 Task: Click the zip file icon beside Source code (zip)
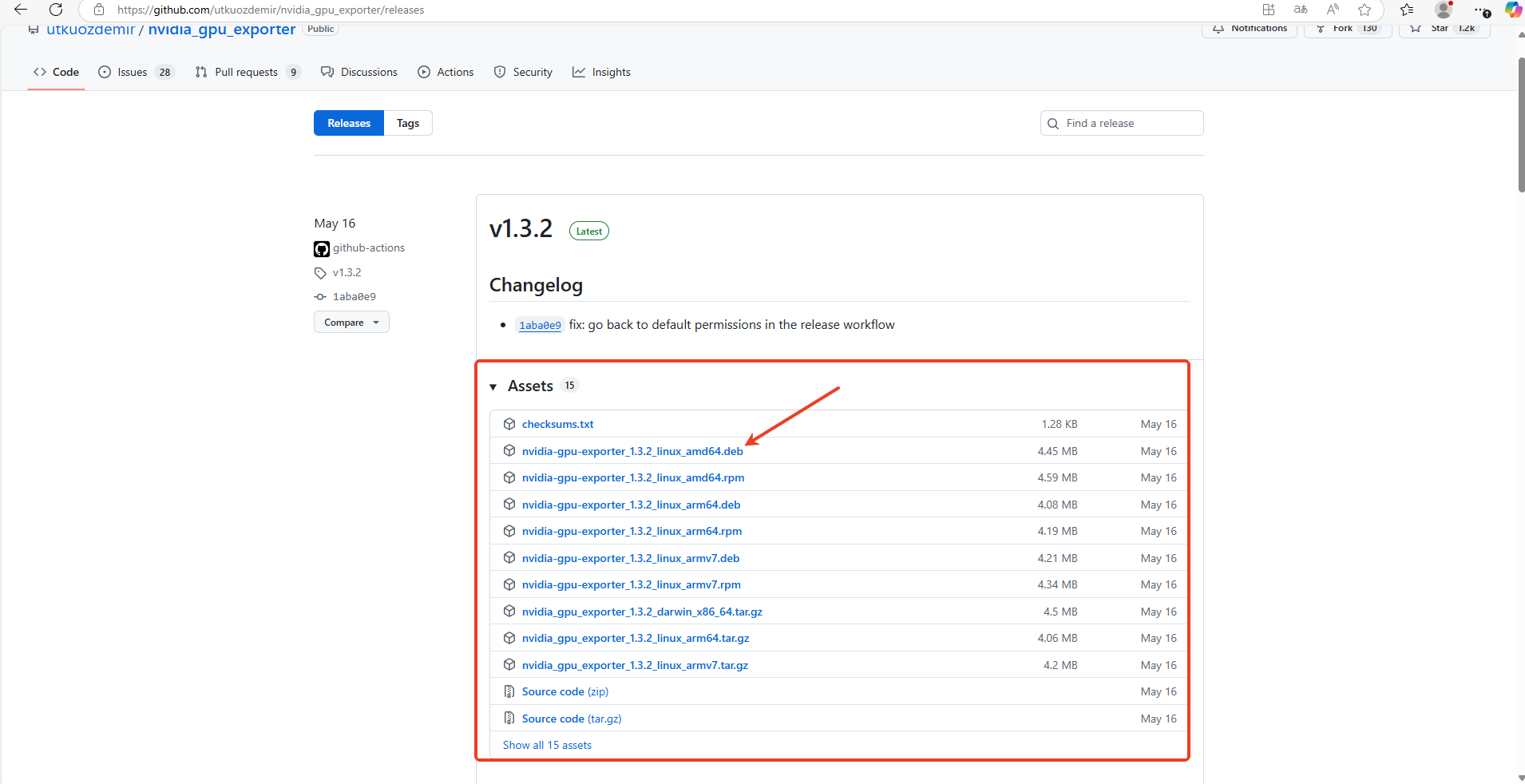click(509, 691)
